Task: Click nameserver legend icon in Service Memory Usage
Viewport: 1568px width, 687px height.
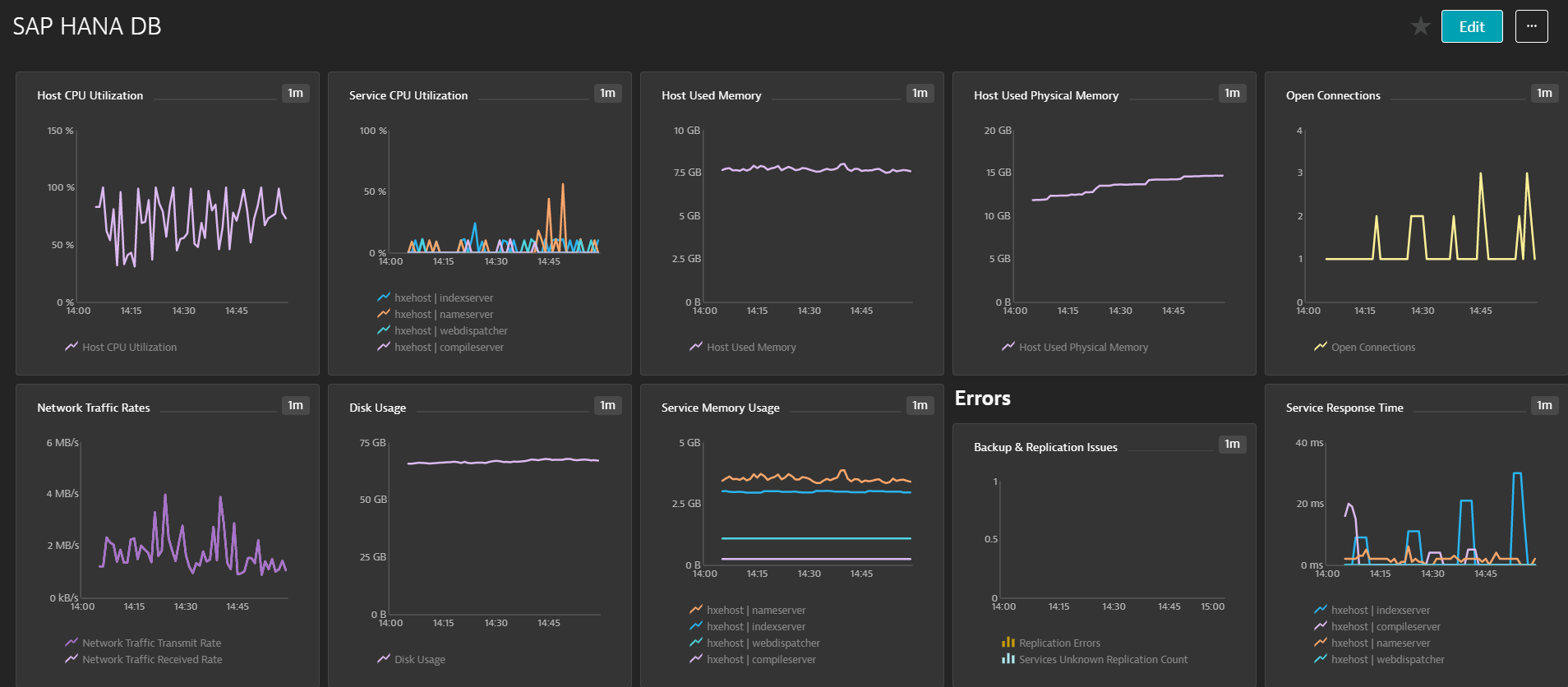Action: 696,610
